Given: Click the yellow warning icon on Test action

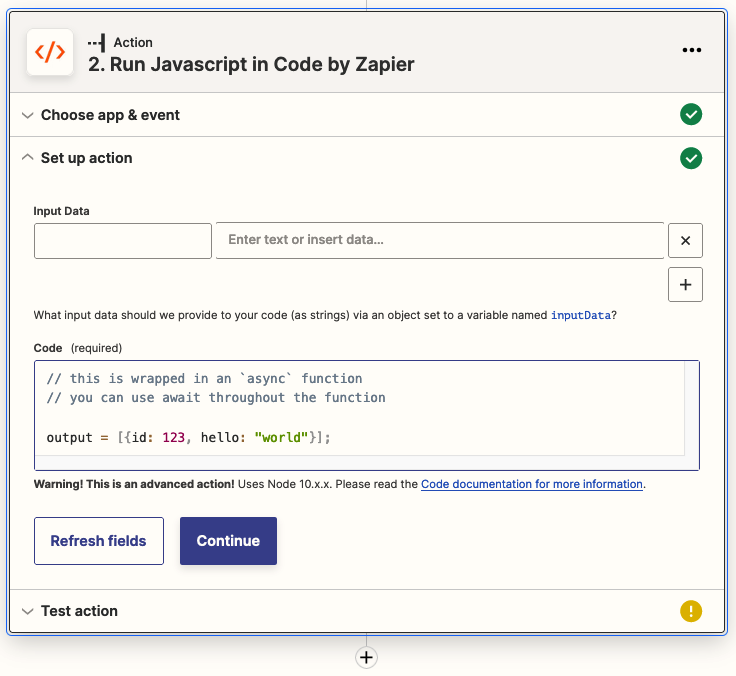Looking at the screenshot, I should coord(691,611).
